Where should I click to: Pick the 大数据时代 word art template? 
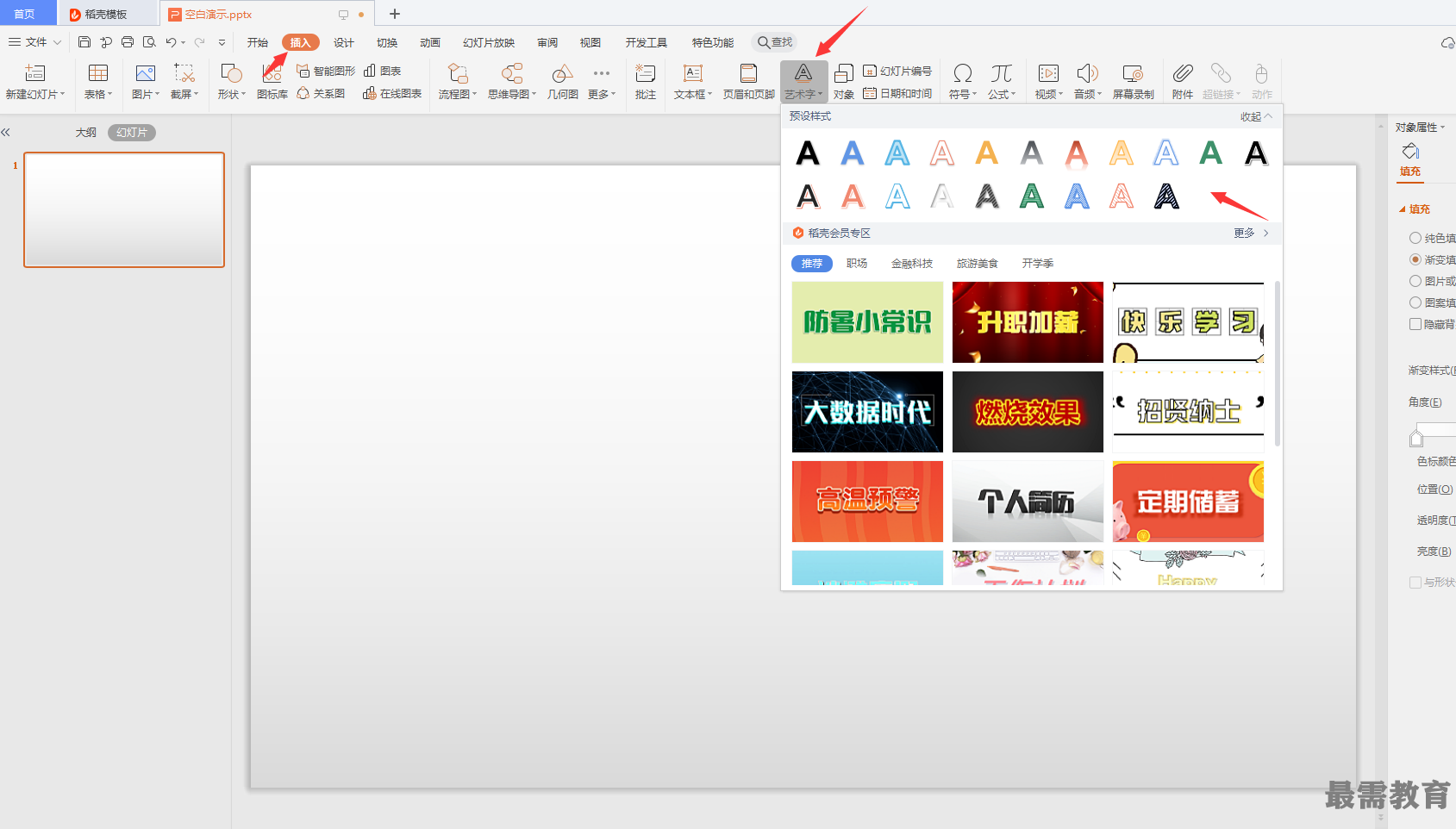click(x=867, y=412)
